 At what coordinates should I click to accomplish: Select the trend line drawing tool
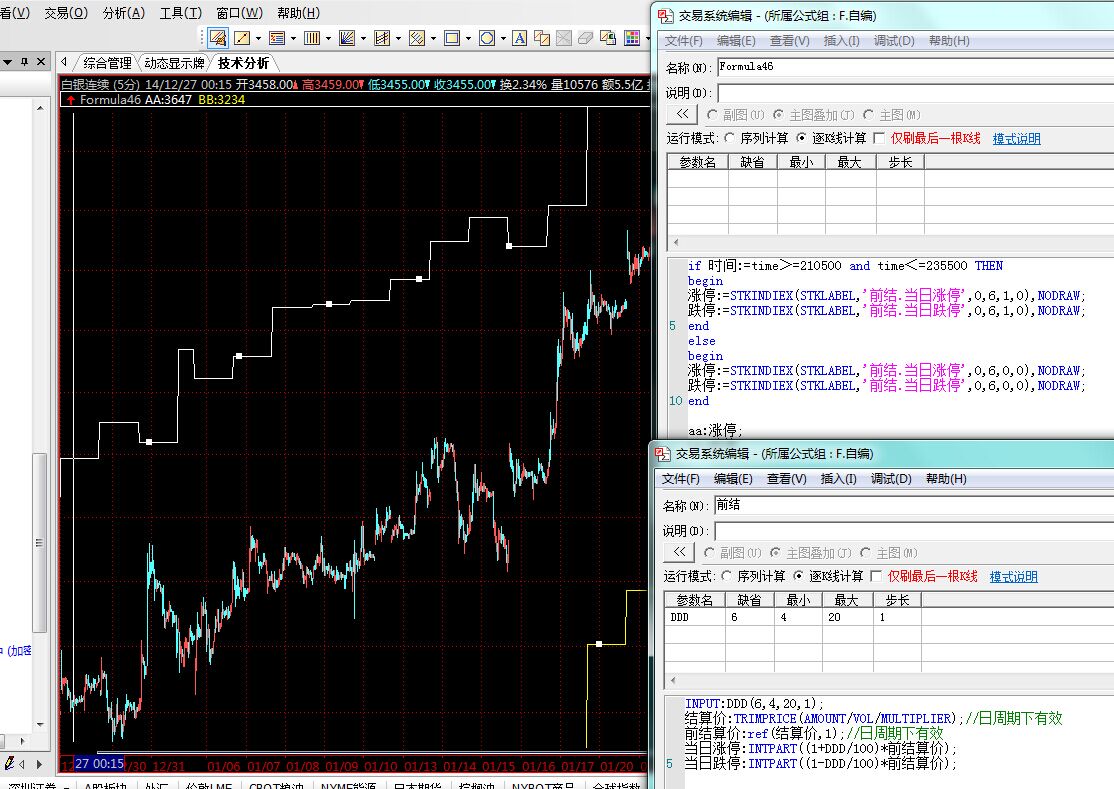tap(242, 38)
